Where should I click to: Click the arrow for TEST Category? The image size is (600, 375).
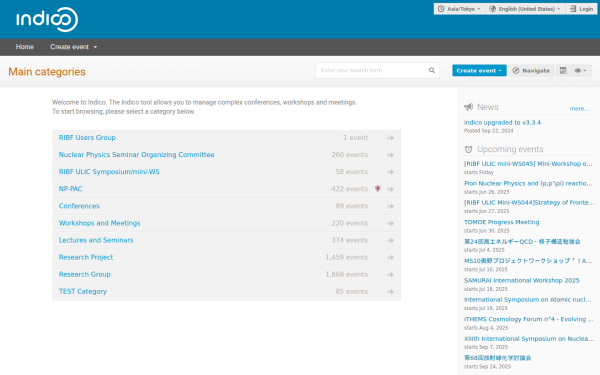pyautogui.click(x=390, y=292)
